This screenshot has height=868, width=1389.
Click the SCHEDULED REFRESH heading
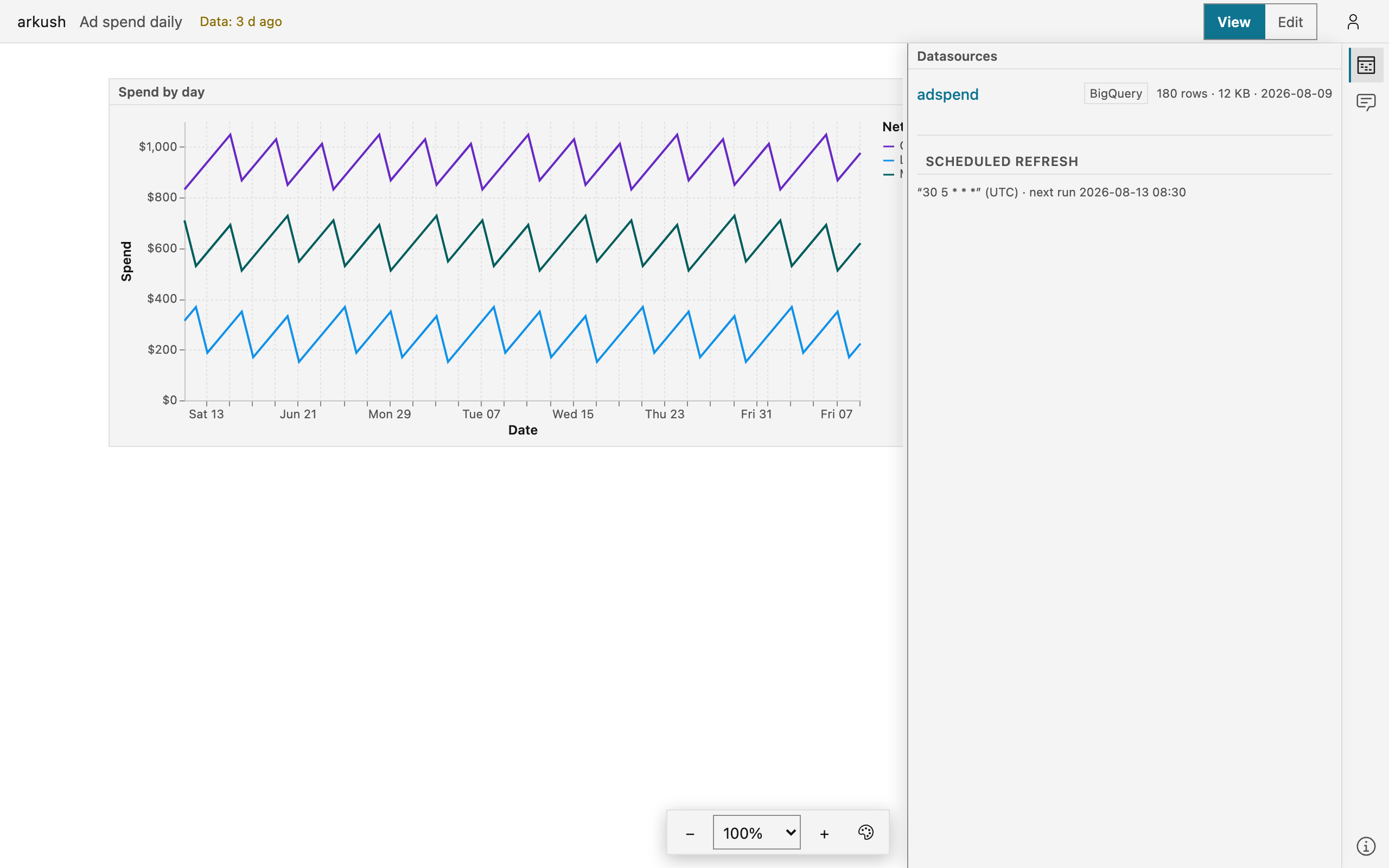click(1002, 161)
